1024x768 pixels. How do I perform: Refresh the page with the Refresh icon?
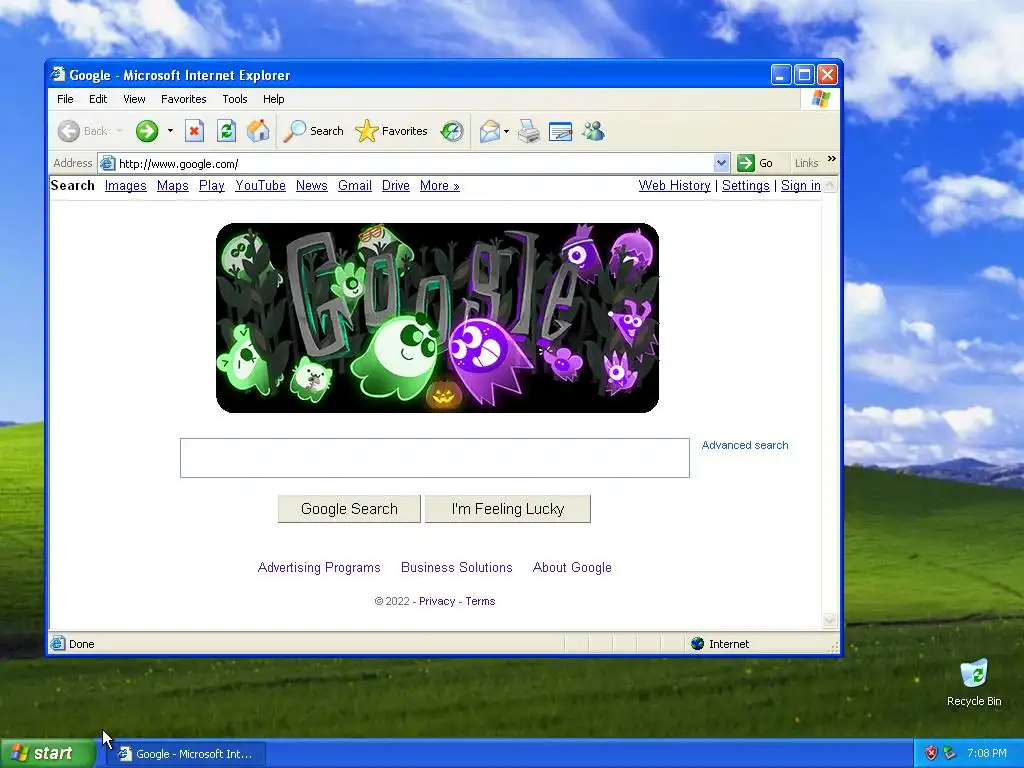click(226, 131)
